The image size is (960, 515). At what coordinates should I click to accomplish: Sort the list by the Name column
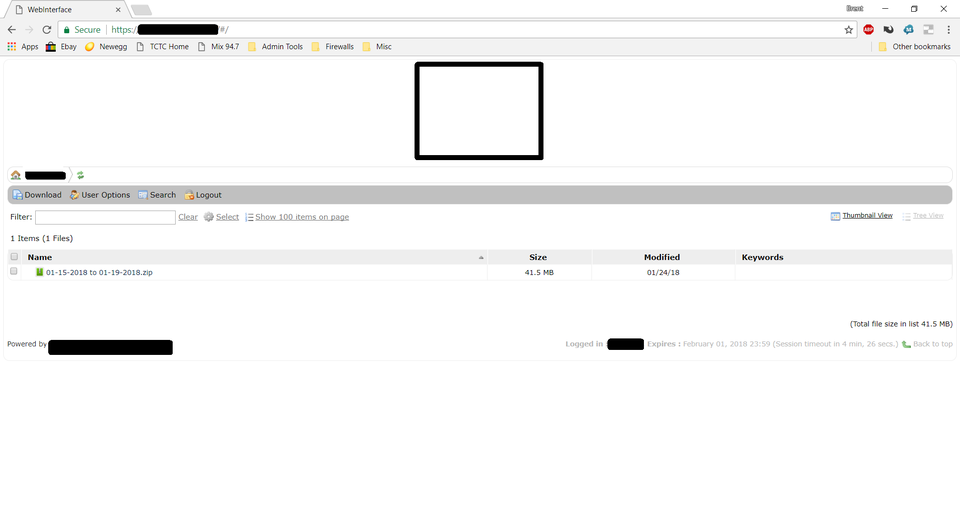(40, 257)
